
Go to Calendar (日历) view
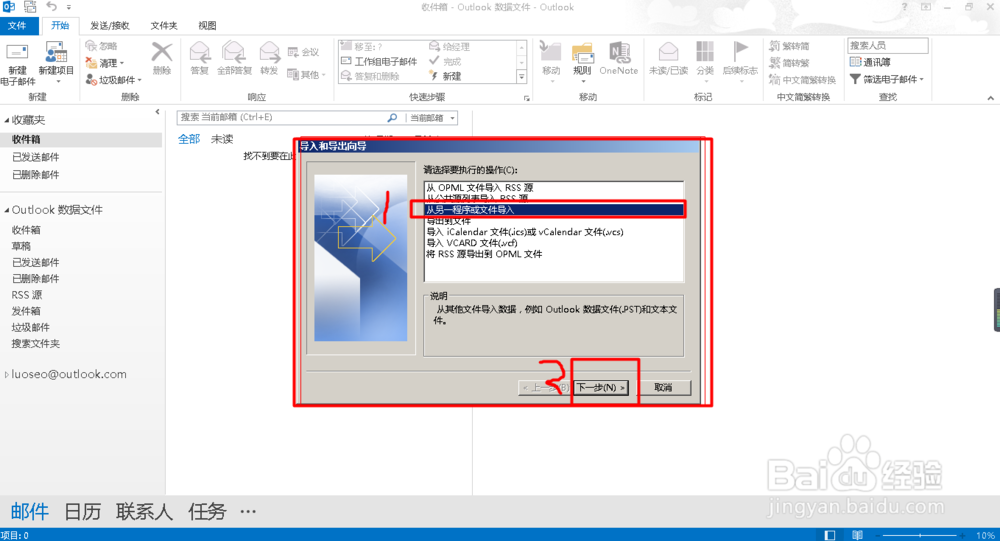82,512
